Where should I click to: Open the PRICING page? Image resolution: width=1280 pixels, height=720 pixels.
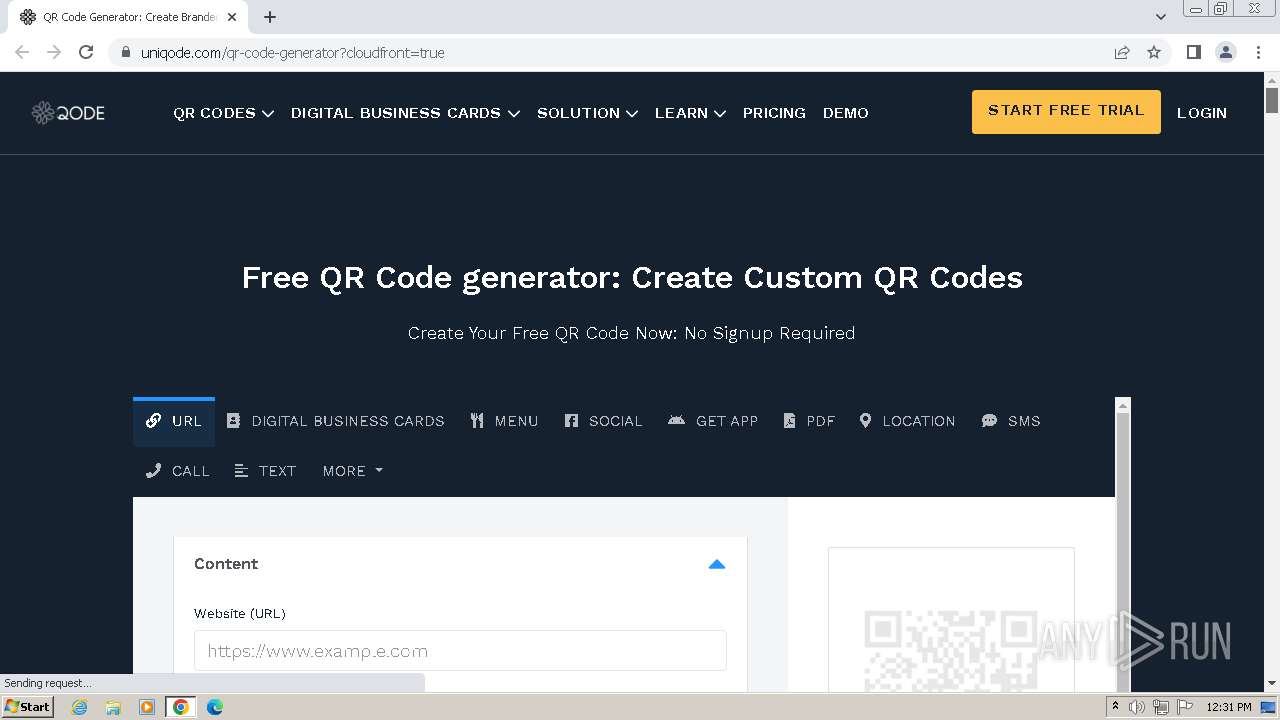[774, 113]
